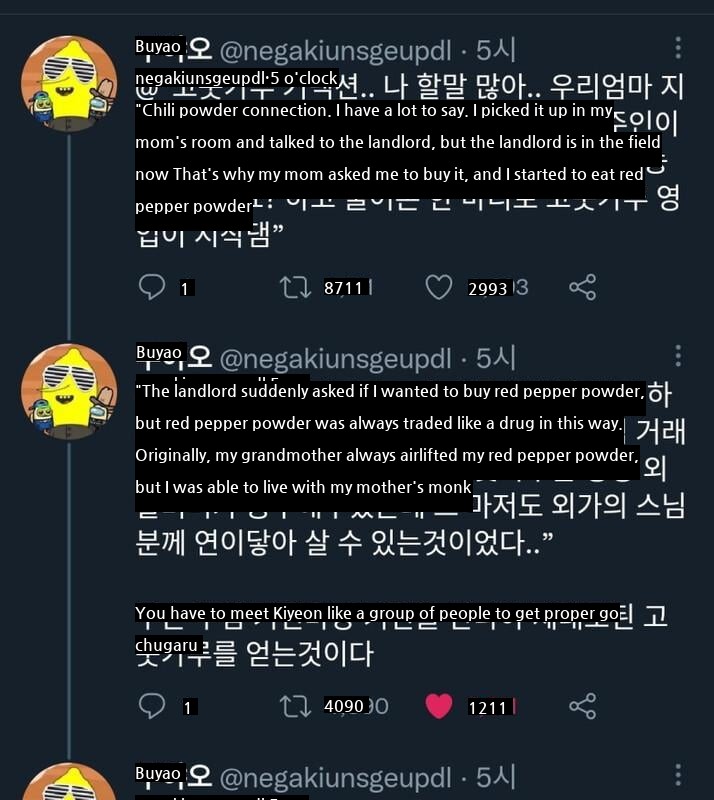This screenshot has width=714, height=800.
Task: Retweet the second tweet with 4090 retweets
Action: tap(294, 706)
